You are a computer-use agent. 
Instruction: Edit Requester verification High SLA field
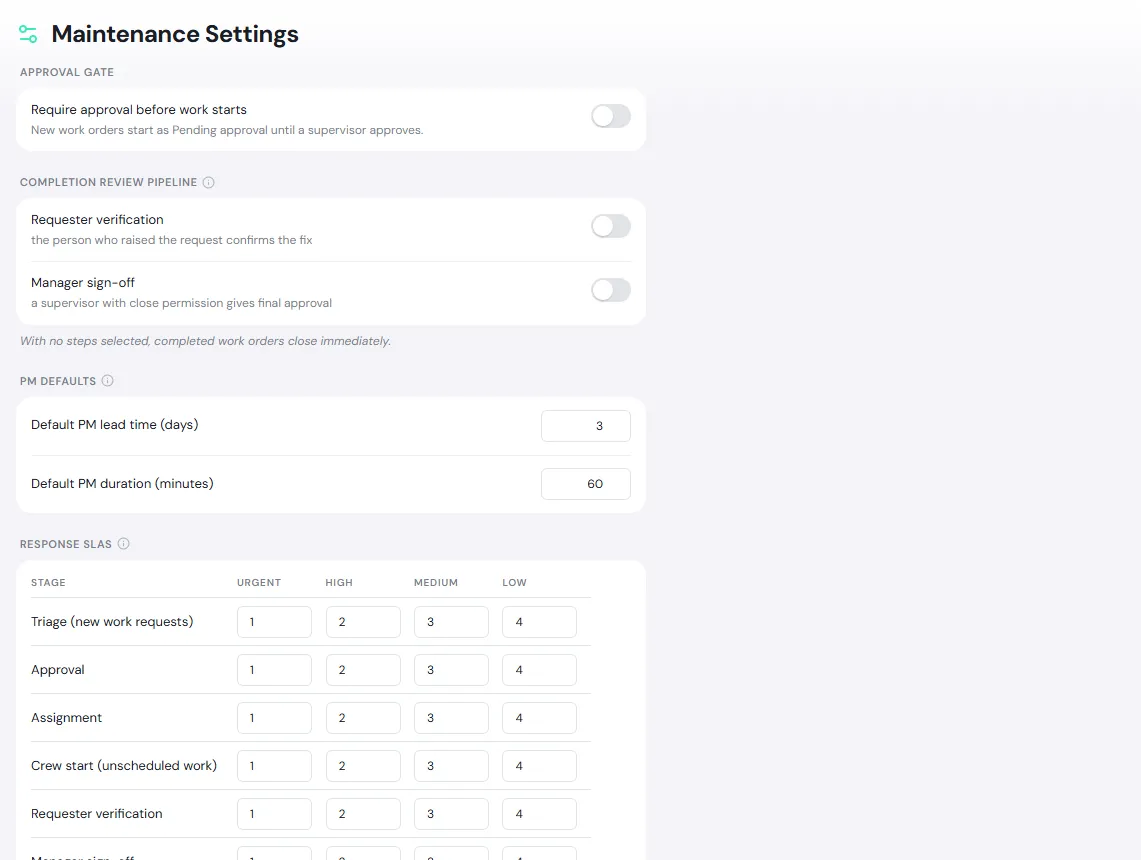tap(363, 814)
